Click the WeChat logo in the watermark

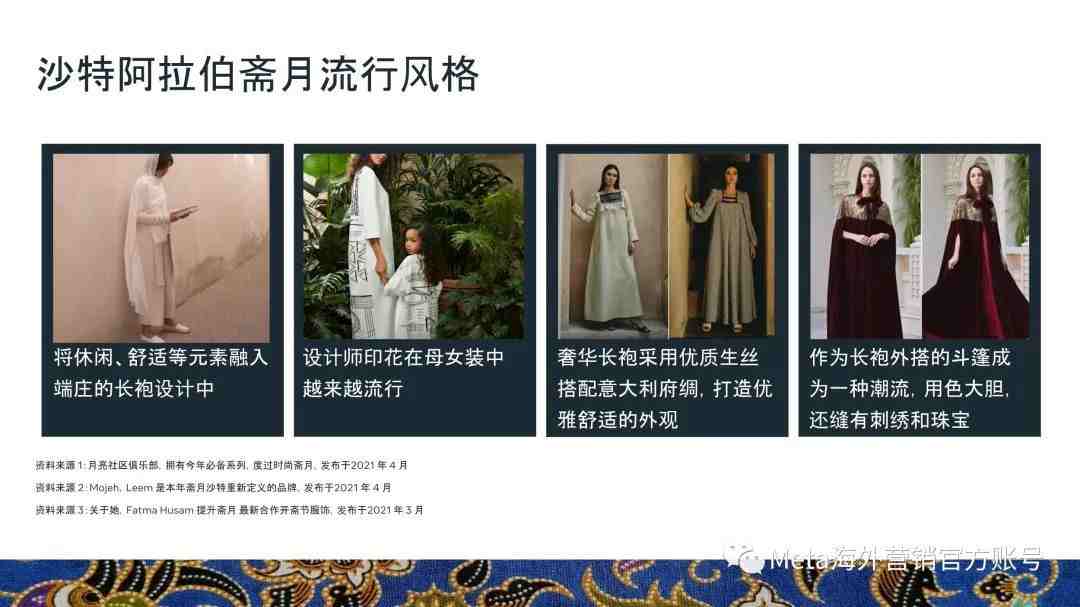[x=743, y=558]
